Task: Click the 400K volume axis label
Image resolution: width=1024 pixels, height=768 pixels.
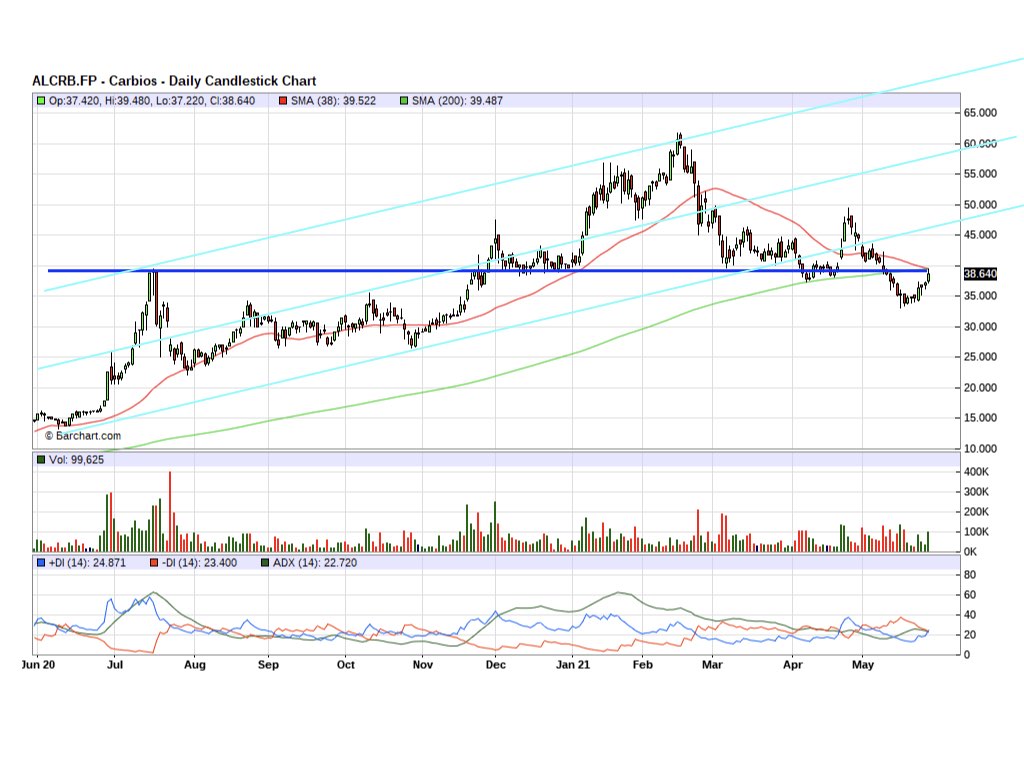Action: point(977,471)
